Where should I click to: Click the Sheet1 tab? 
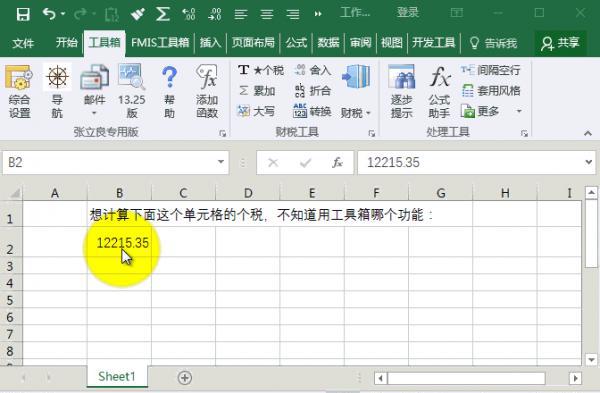pyautogui.click(x=117, y=377)
